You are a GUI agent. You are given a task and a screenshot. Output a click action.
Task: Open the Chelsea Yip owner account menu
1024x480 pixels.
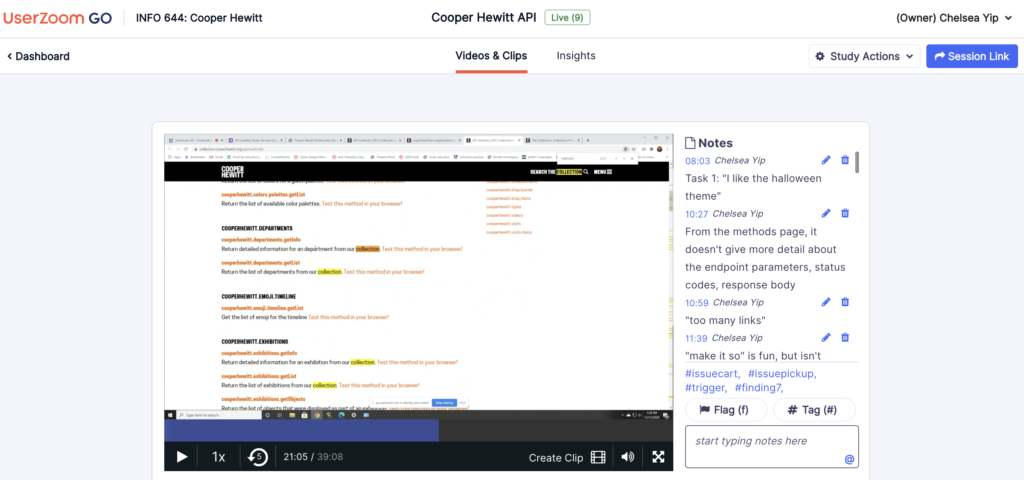[x=956, y=18]
